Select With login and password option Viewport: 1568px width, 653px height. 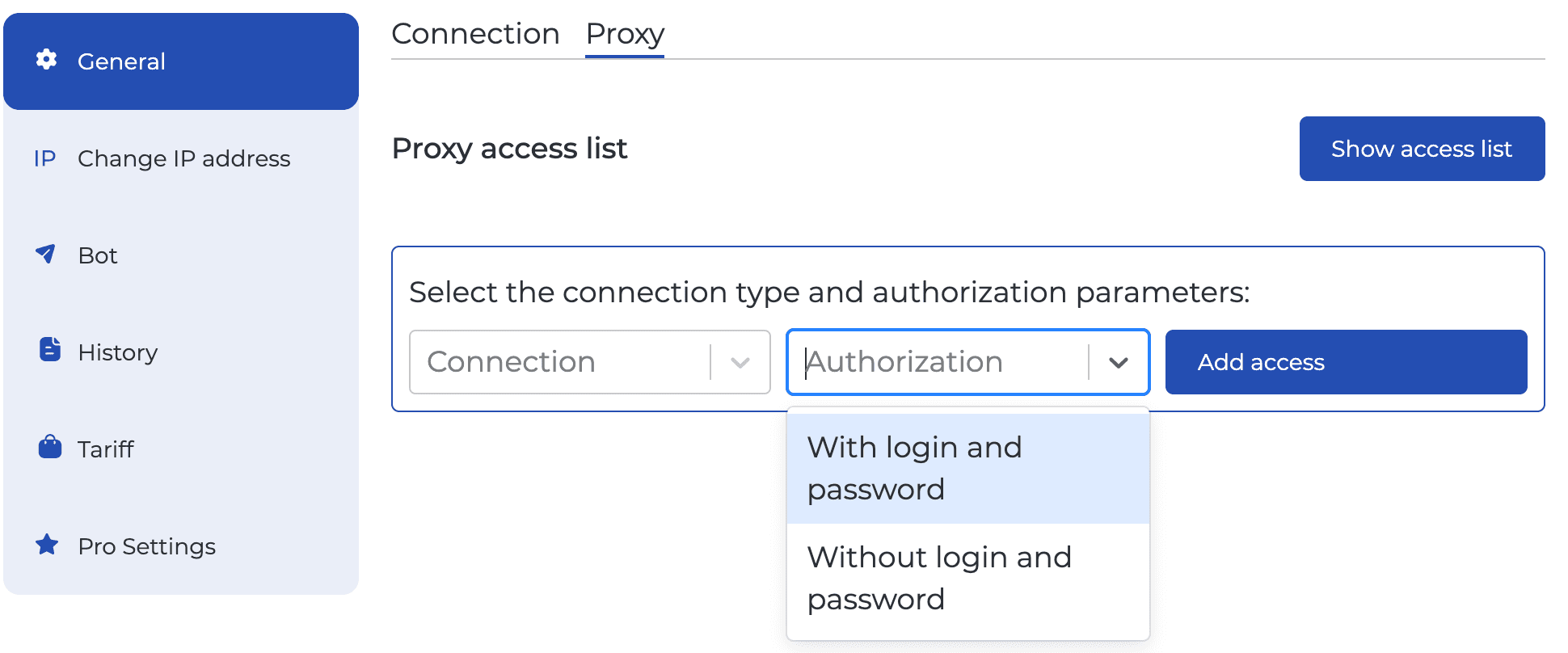pyautogui.click(x=914, y=467)
